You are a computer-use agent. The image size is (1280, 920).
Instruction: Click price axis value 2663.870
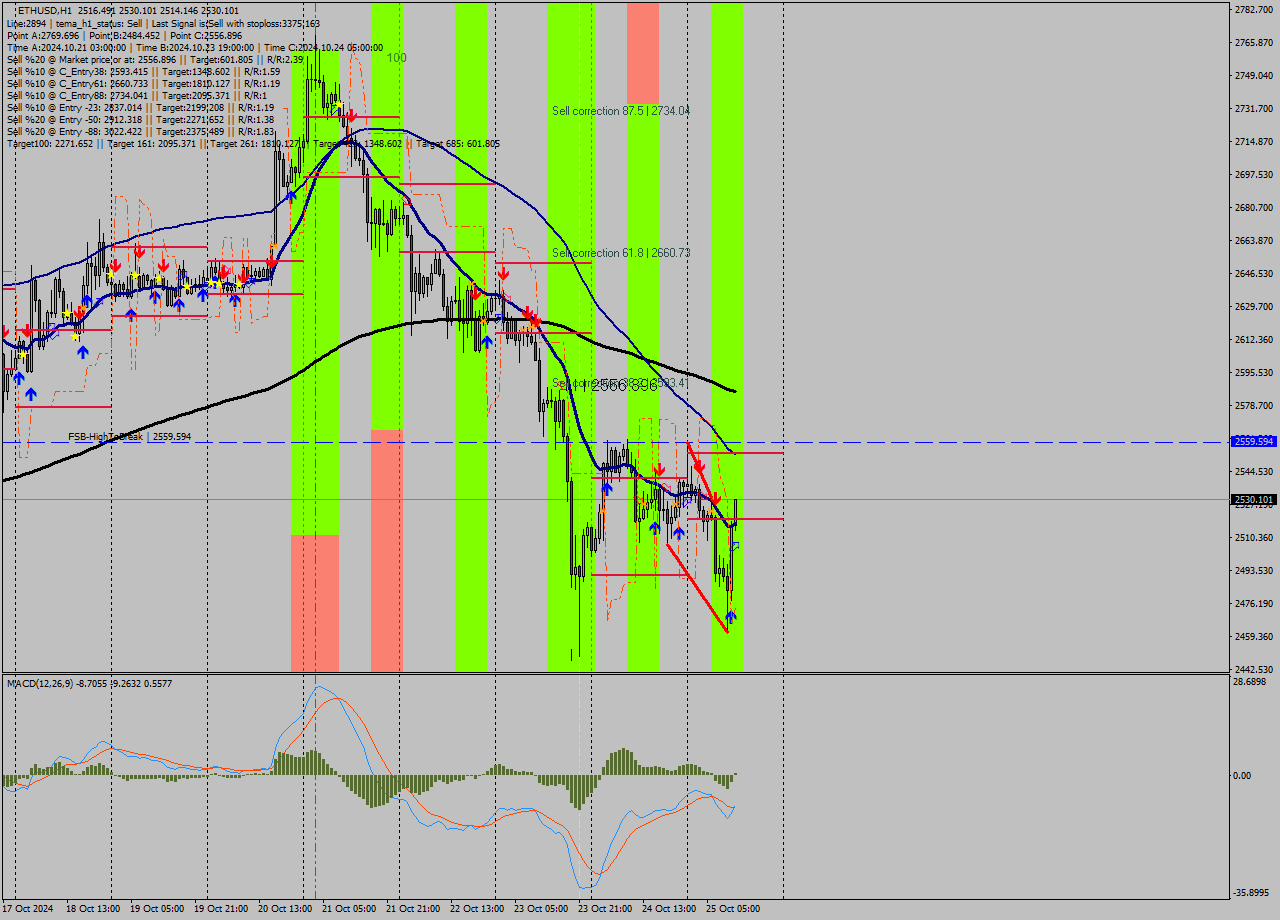click(x=1254, y=240)
